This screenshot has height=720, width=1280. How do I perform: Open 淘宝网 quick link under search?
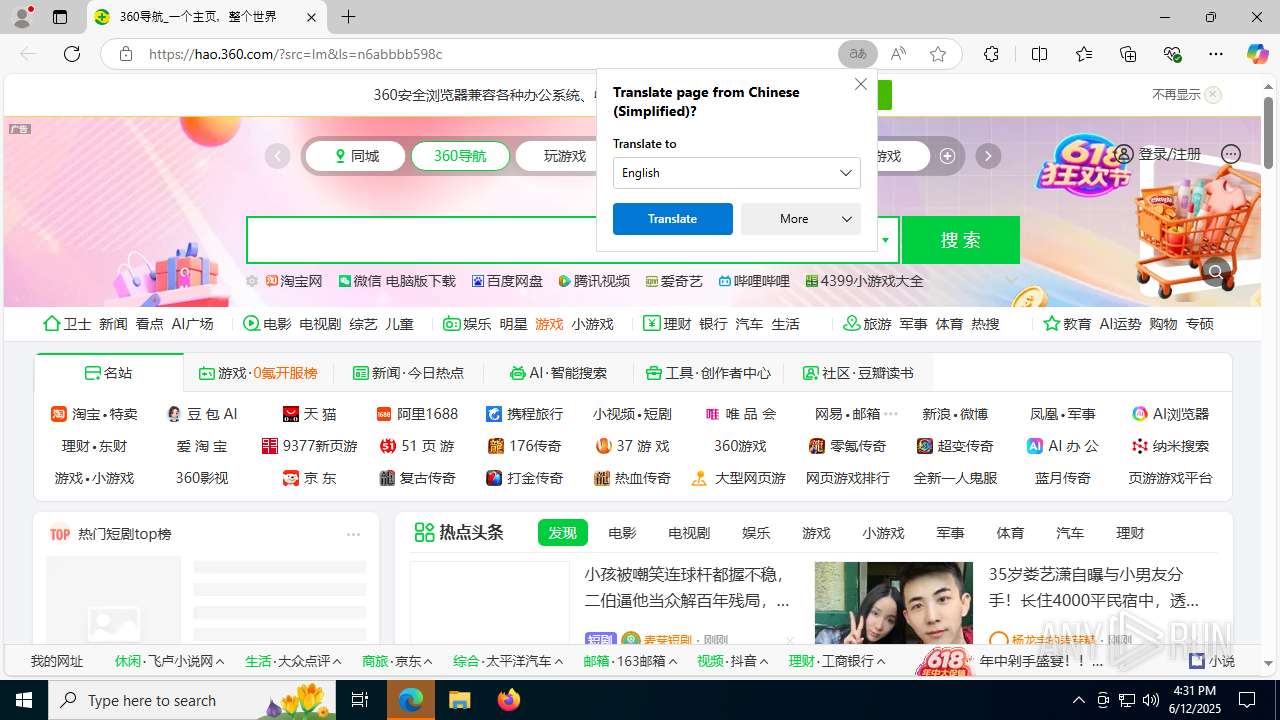[294, 281]
